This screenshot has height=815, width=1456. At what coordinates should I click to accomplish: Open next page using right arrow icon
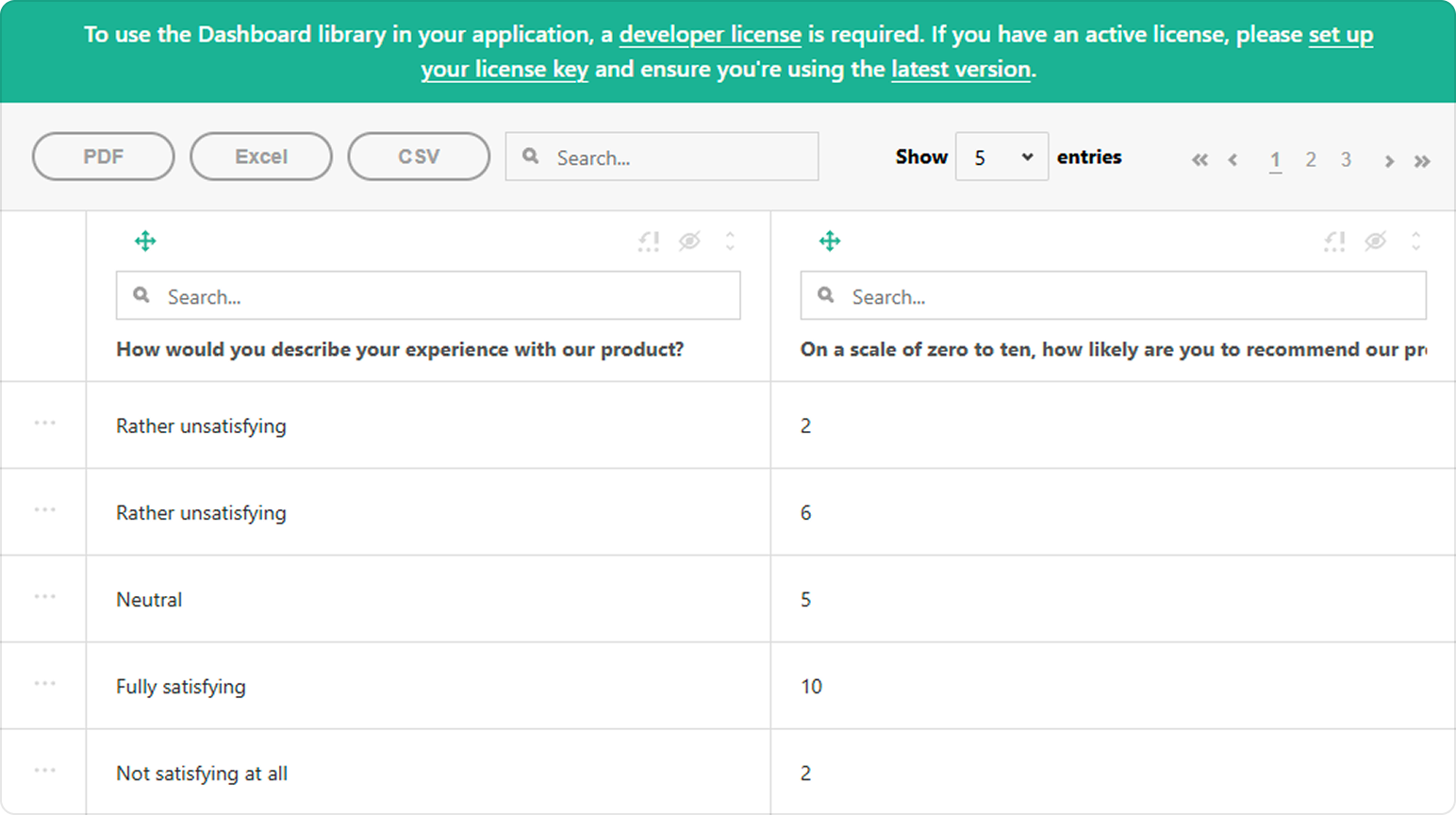(x=1389, y=160)
